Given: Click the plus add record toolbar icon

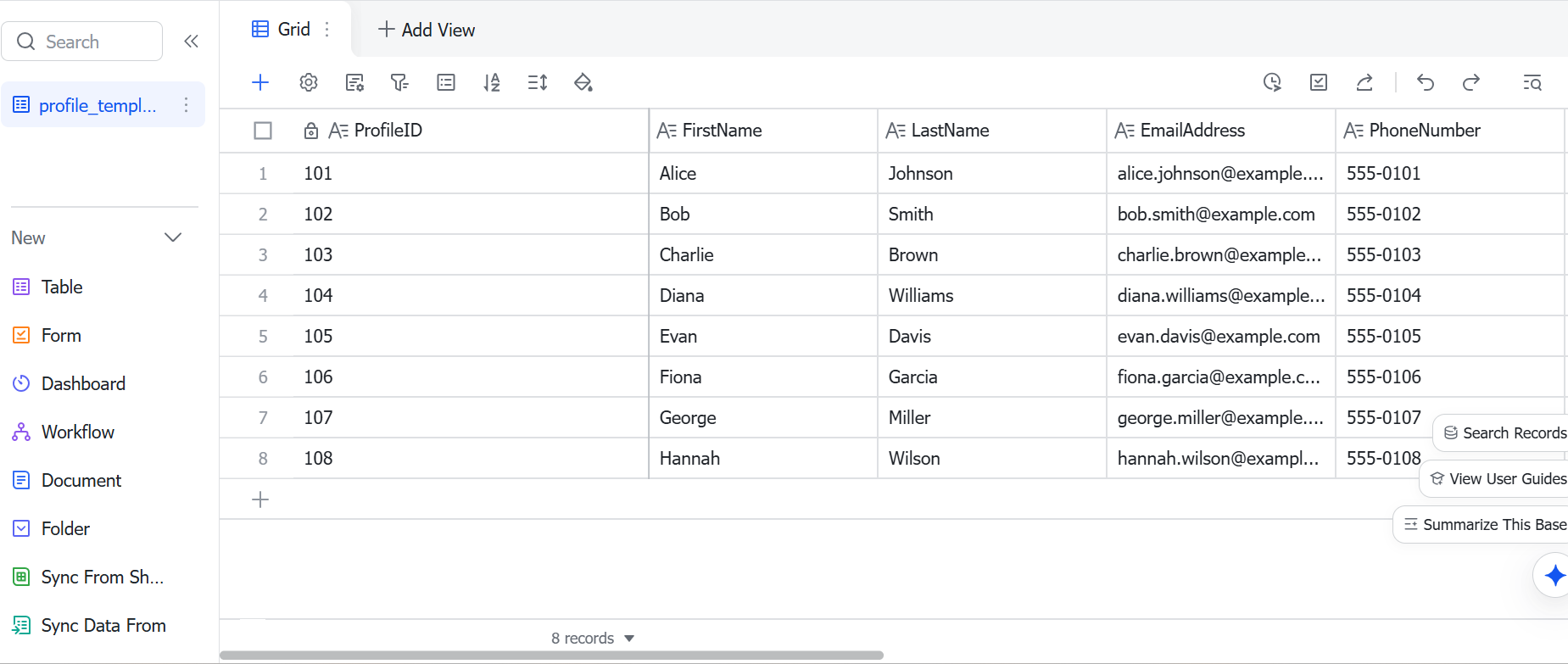Looking at the screenshot, I should click(x=260, y=82).
